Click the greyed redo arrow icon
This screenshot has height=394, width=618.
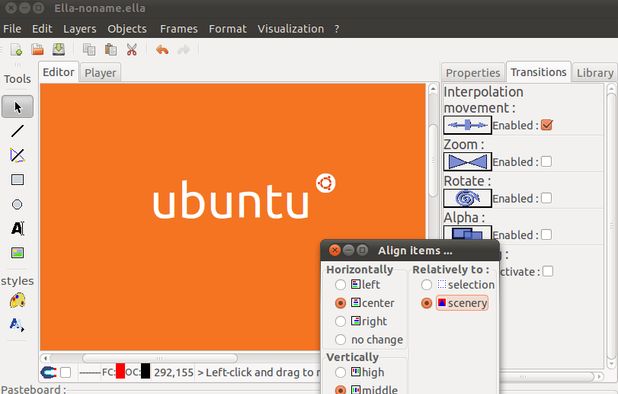(184, 50)
